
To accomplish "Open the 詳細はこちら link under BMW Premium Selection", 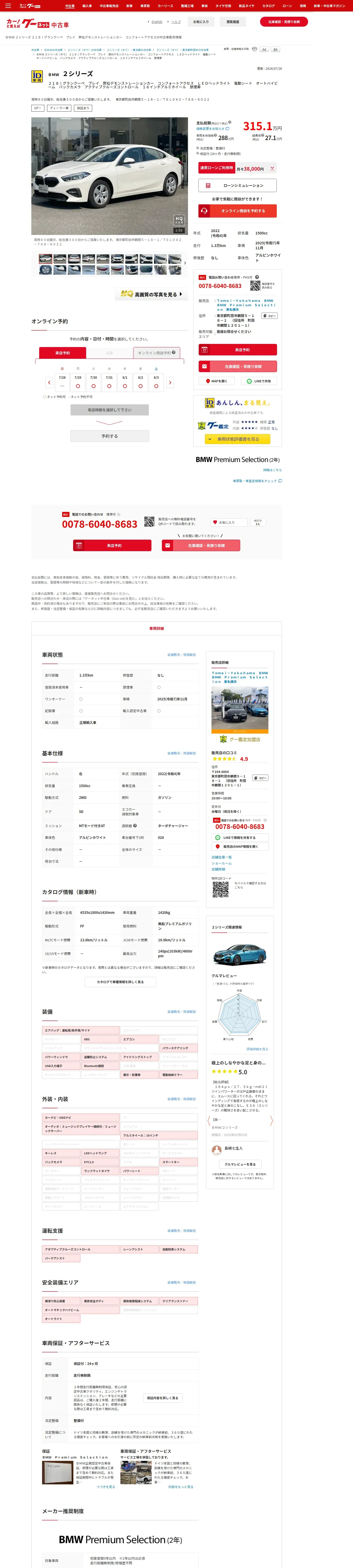I will click(273, 470).
